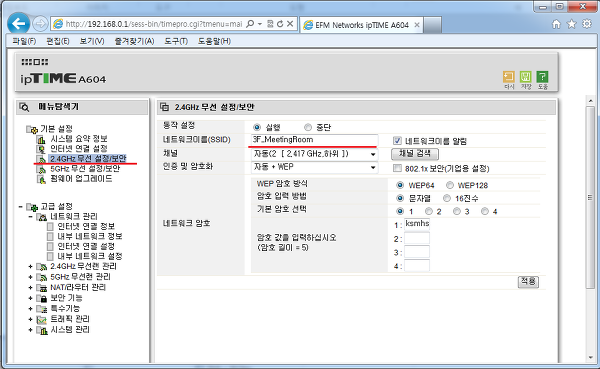Click the SSID field containing 3F_MeetingRoom
This screenshot has width=600, height=369.
(315, 140)
